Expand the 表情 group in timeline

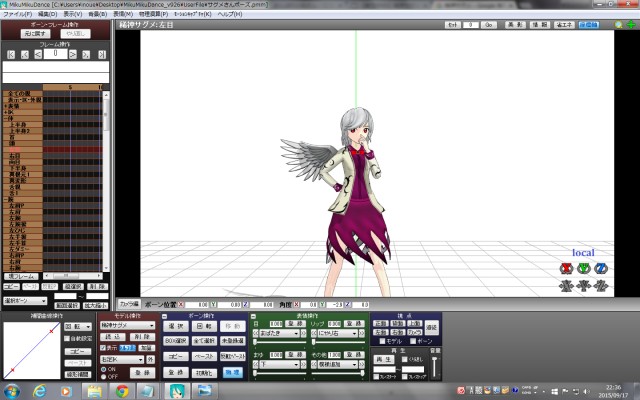pos(5,106)
